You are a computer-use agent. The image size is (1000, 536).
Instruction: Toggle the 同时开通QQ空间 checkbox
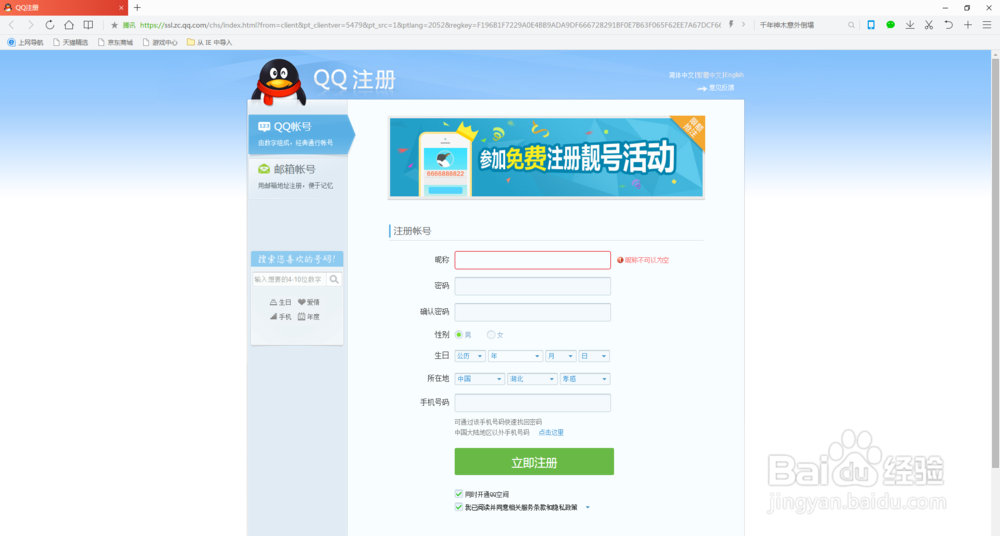click(459, 494)
